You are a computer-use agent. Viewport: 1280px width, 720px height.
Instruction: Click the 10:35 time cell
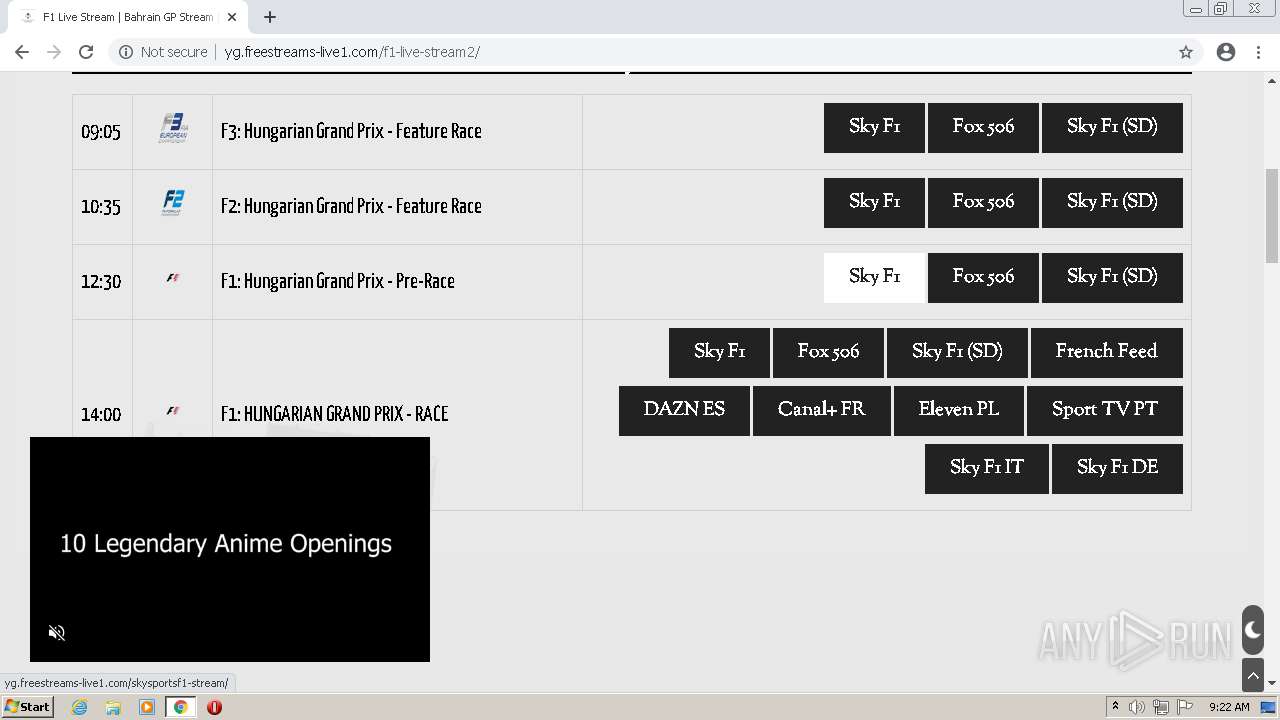coord(101,207)
